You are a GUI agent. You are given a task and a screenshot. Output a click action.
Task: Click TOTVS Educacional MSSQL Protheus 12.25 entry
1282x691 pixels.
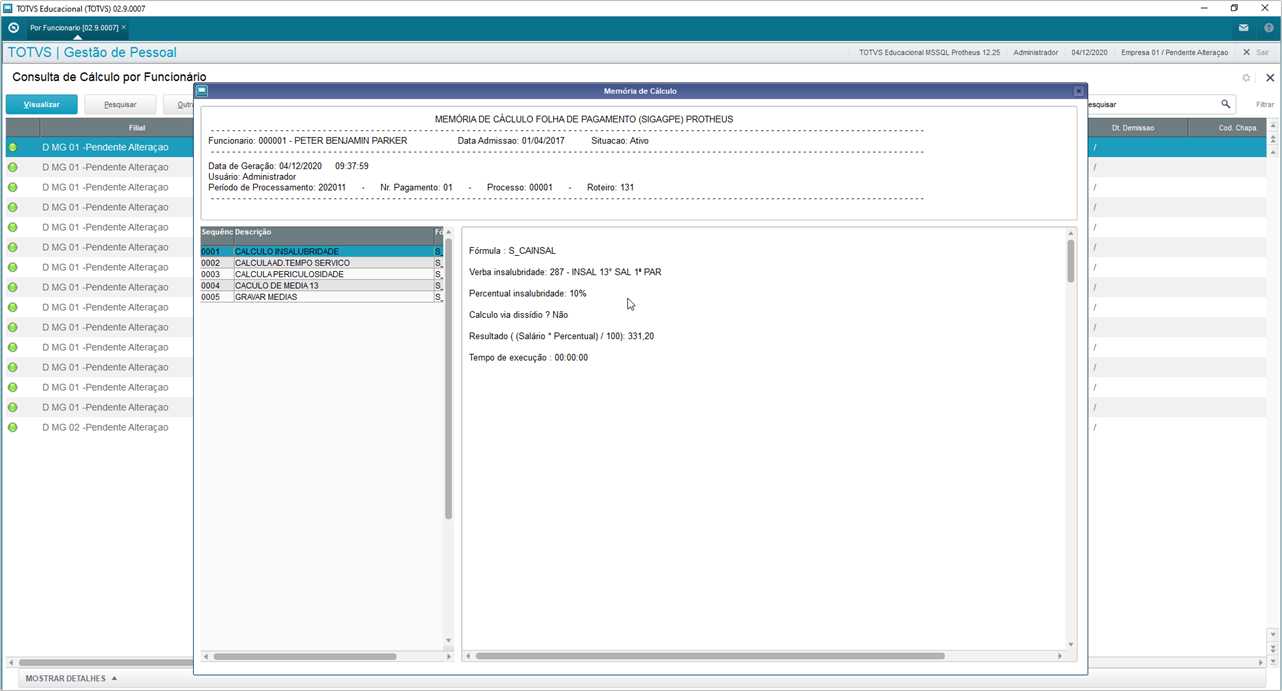point(929,52)
